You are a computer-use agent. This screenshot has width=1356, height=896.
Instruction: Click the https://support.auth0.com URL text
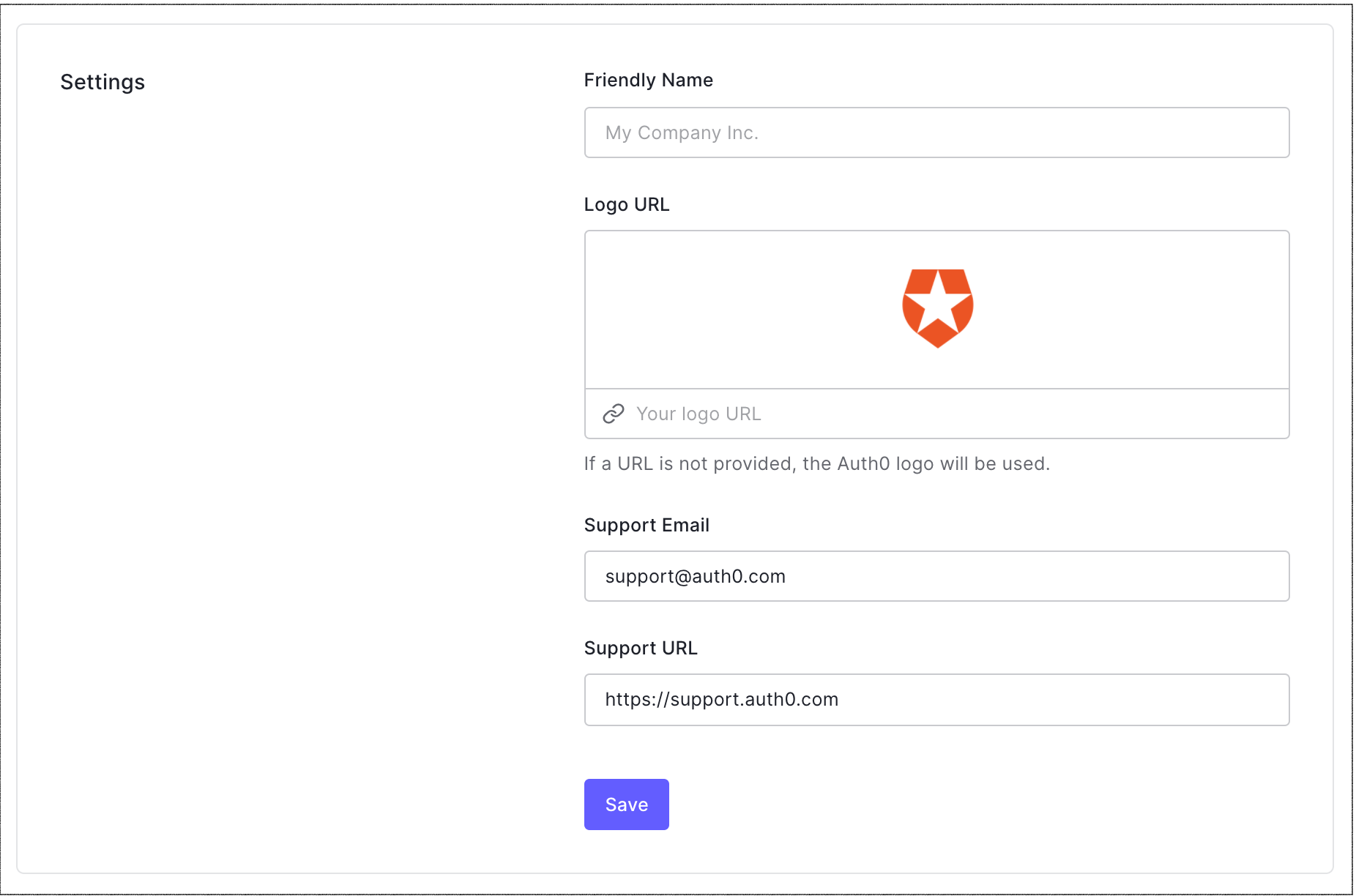(x=721, y=700)
